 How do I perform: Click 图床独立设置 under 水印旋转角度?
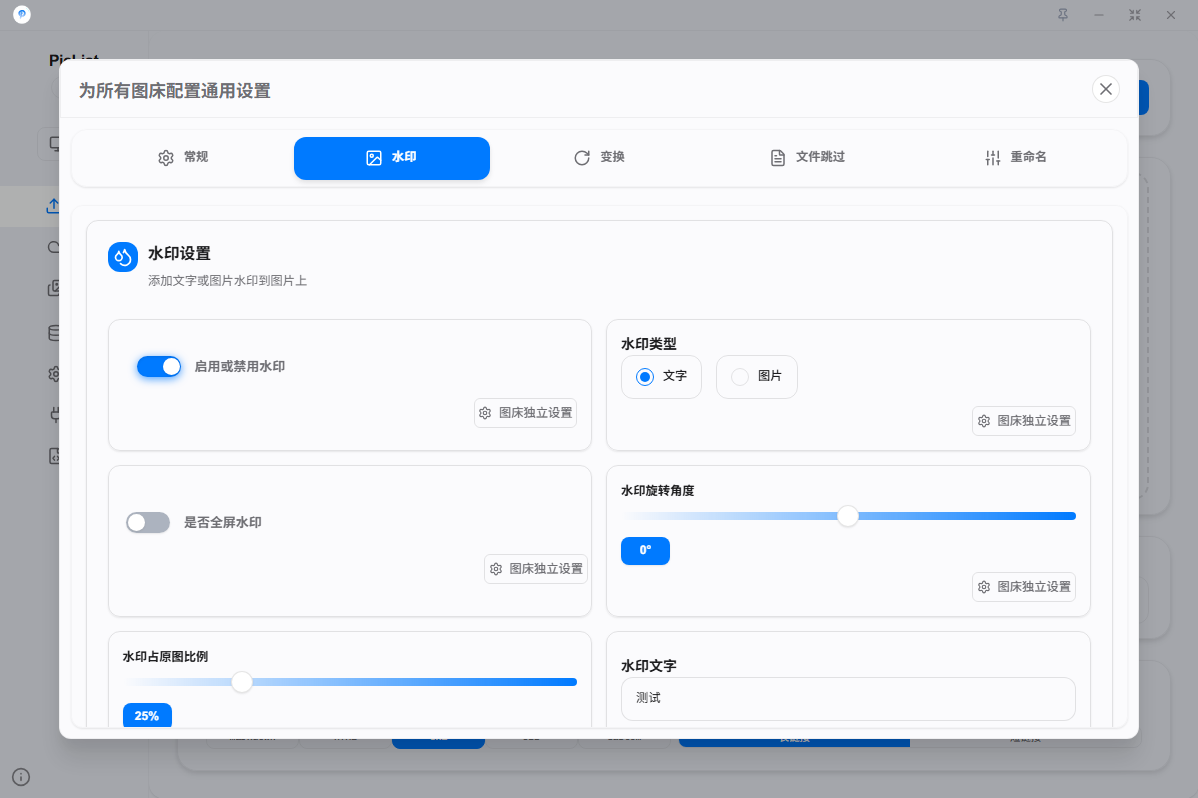coord(1024,587)
